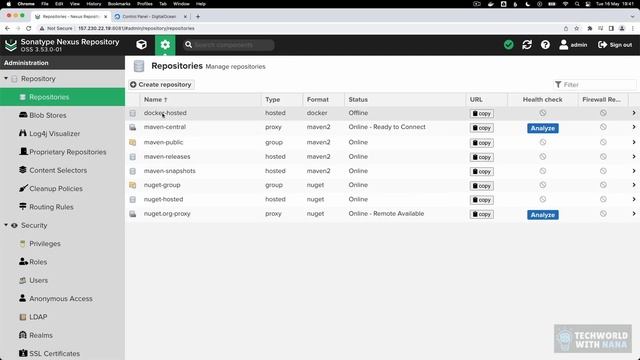Select the docker-hosted repository name
Viewport: 640px width, 360px height.
(x=165, y=113)
